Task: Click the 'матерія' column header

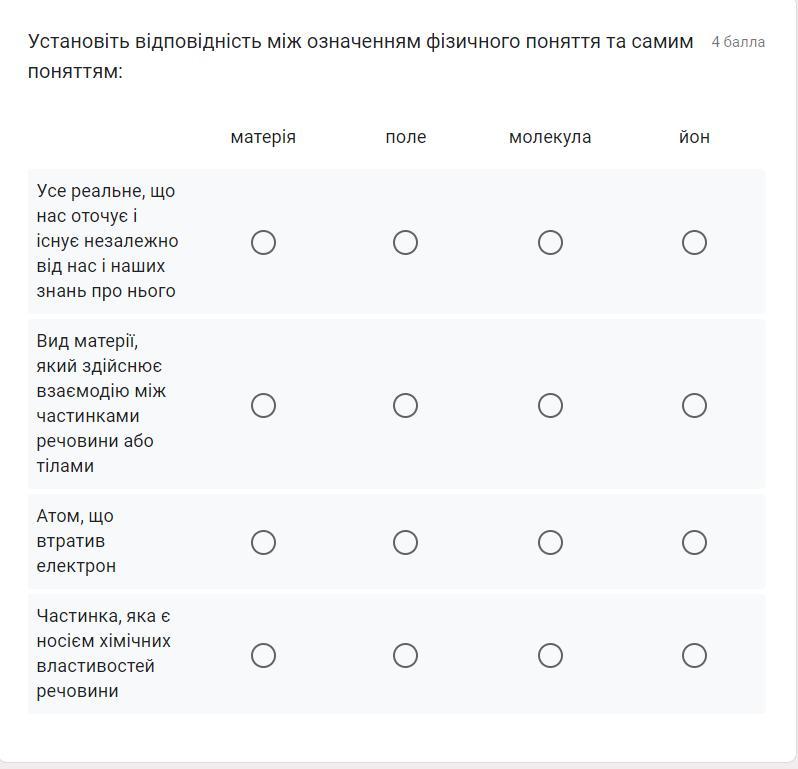Action: [263, 137]
